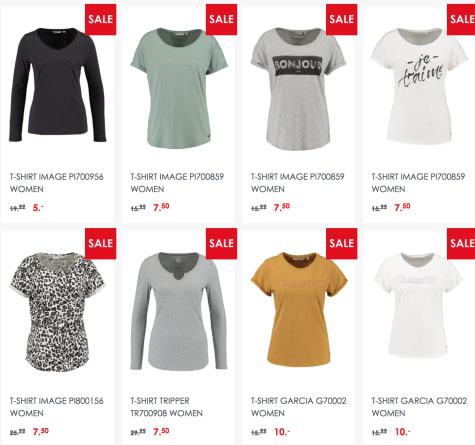Open T-SHIRT GARCIA G70002 title under white shirt

[x=419, y=407]
